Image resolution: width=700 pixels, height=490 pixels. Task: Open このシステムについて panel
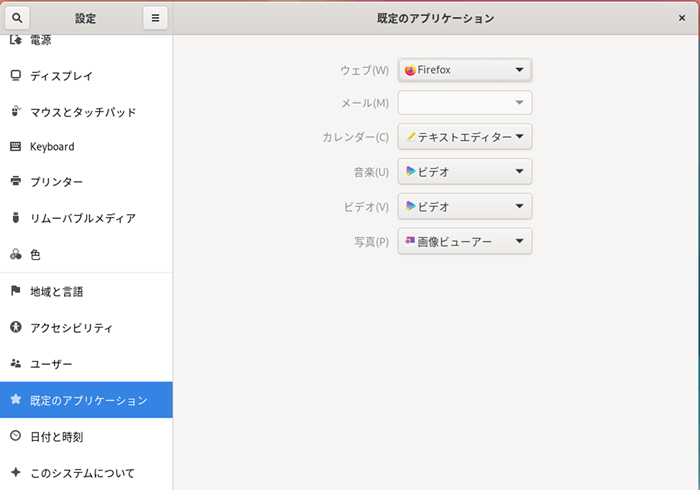pyautogui.click(x=82, y=472)
